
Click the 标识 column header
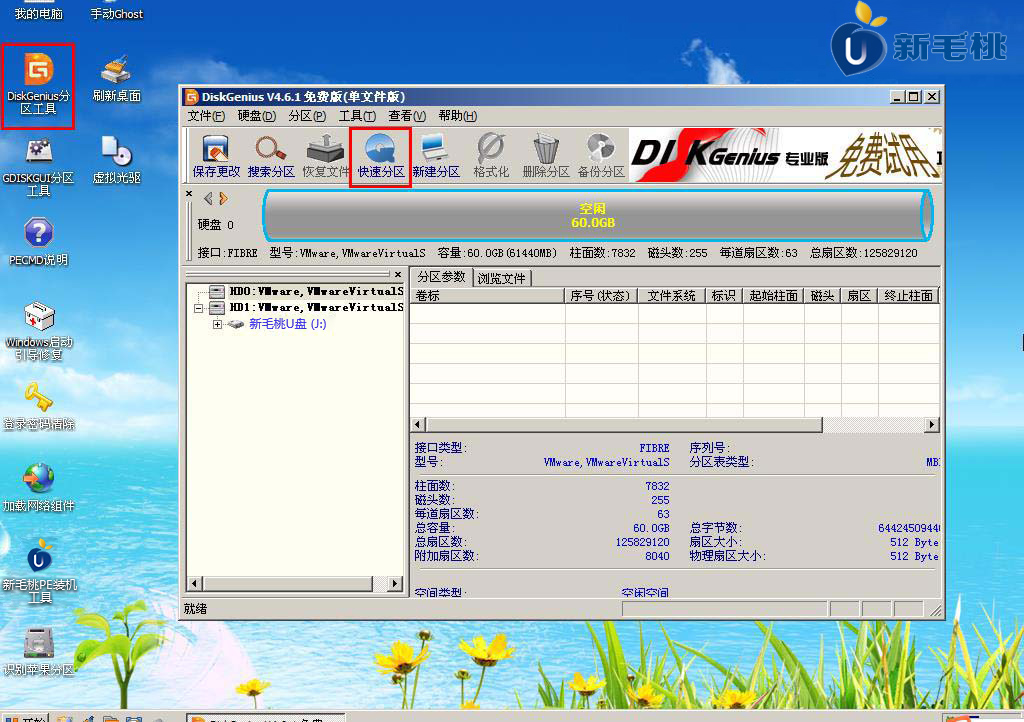click(723, 296)
